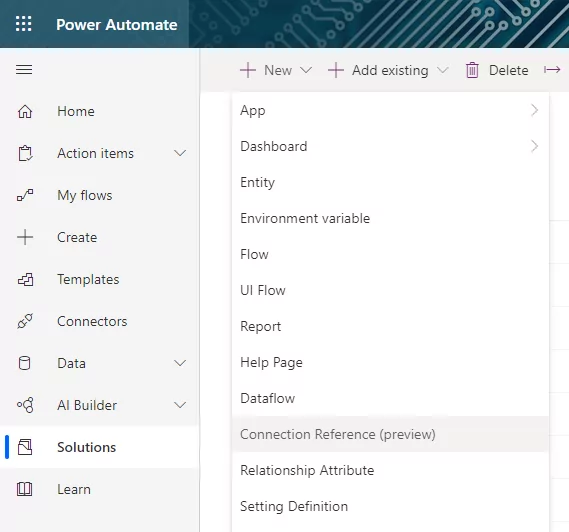Click the Create plus icon
The height and width of the screenshot is (532, 569).
pos(25,237)
